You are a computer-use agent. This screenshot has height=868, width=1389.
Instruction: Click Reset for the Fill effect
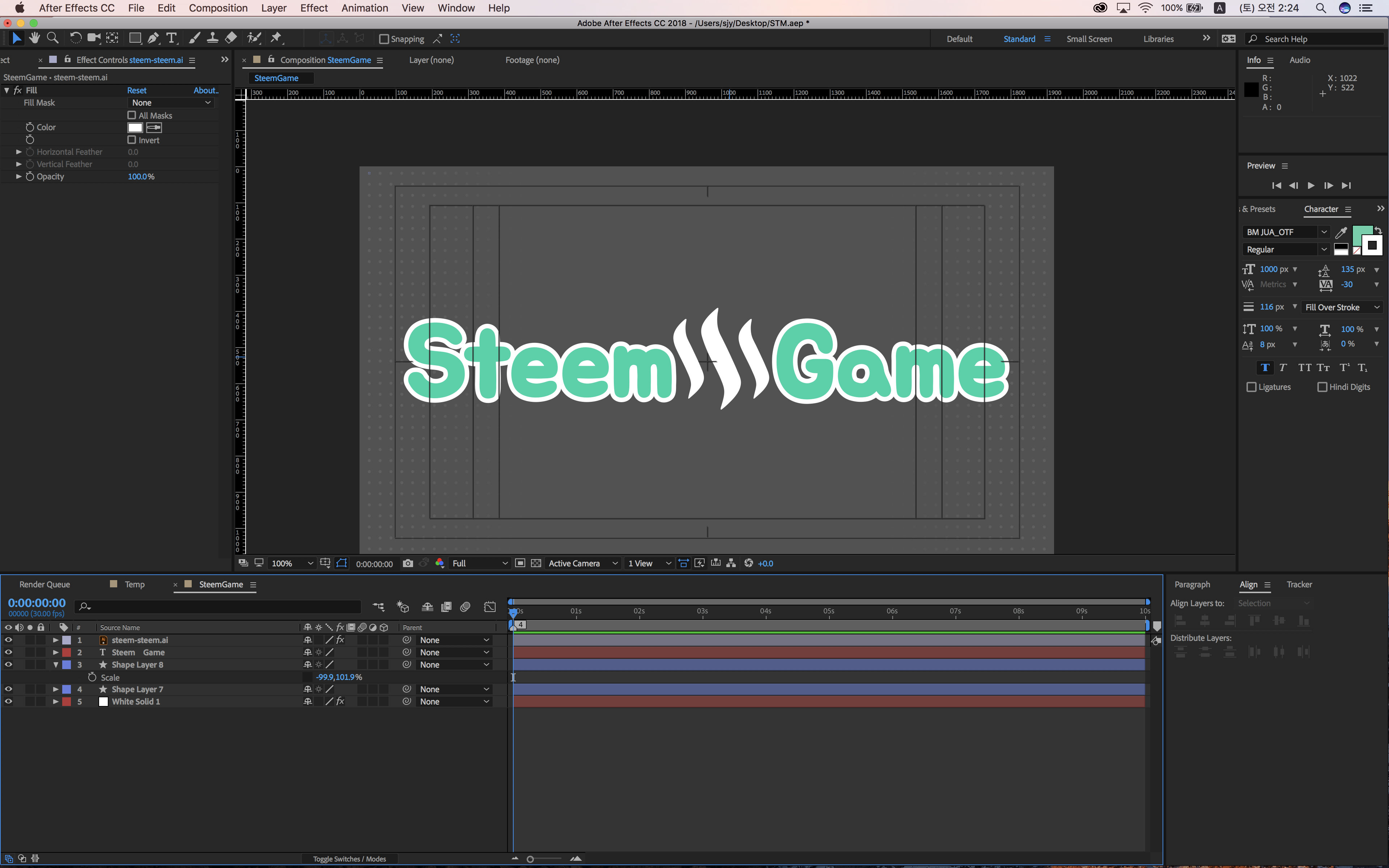click(136, 90)
